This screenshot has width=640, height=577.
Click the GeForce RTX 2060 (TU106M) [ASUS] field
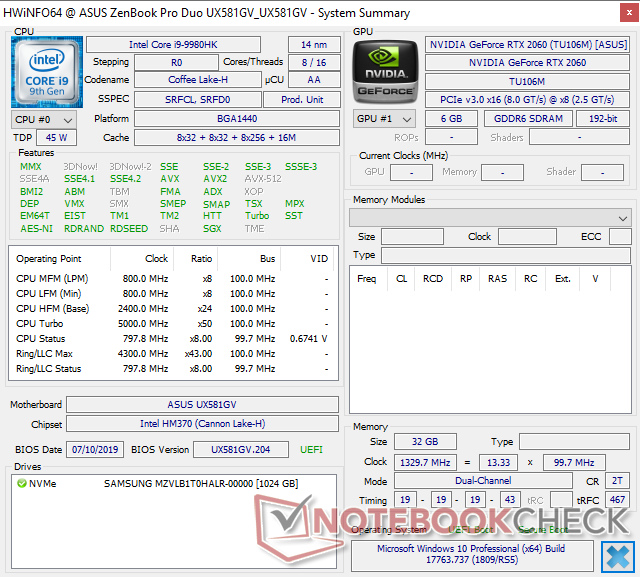pos(527,44)
